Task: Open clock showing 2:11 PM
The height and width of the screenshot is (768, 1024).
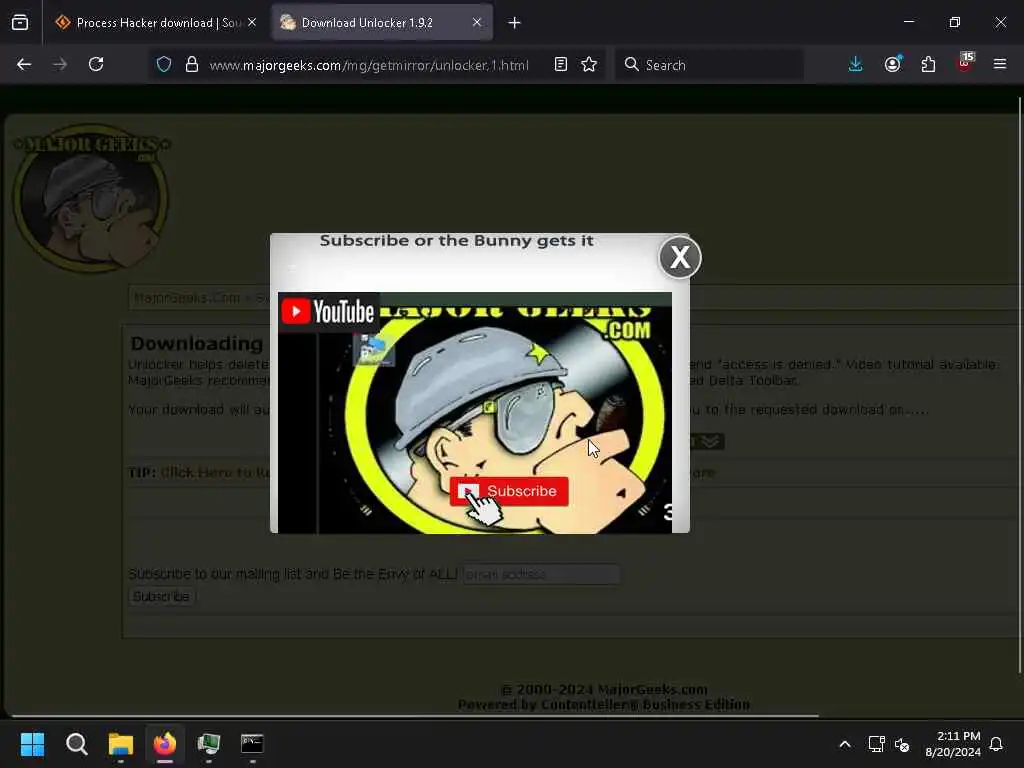Action: (x=953, y=744)
